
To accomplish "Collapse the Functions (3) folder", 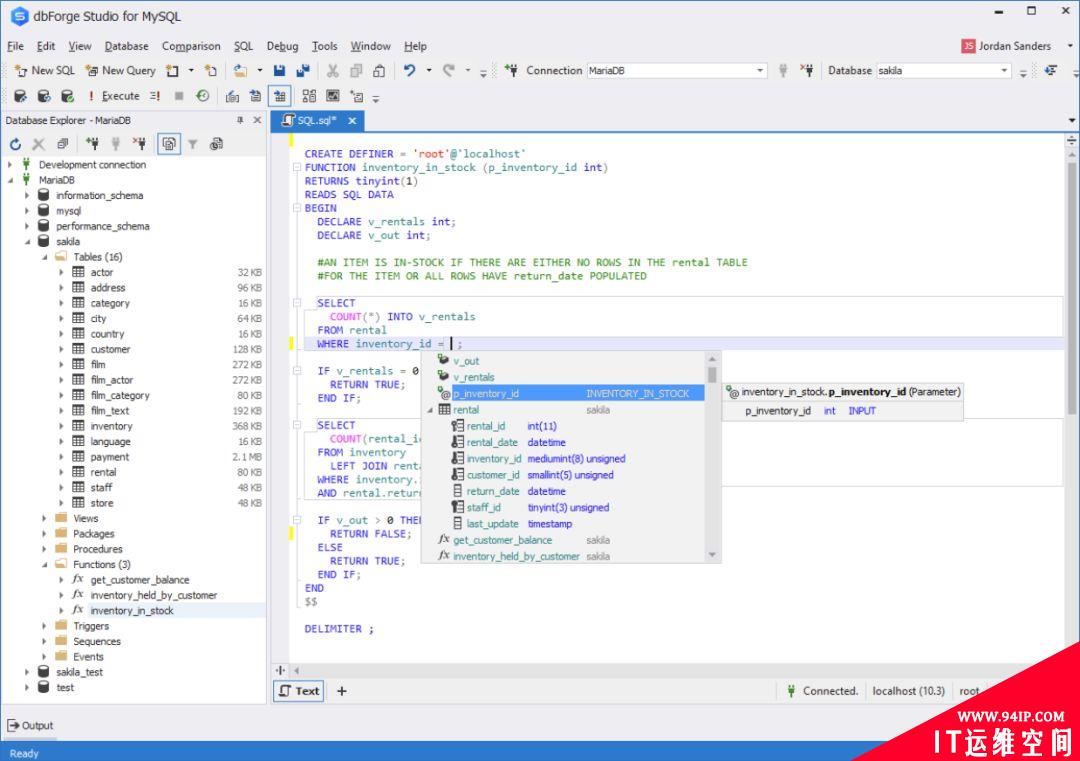I will pyautogui.click(x=45, y=565).
